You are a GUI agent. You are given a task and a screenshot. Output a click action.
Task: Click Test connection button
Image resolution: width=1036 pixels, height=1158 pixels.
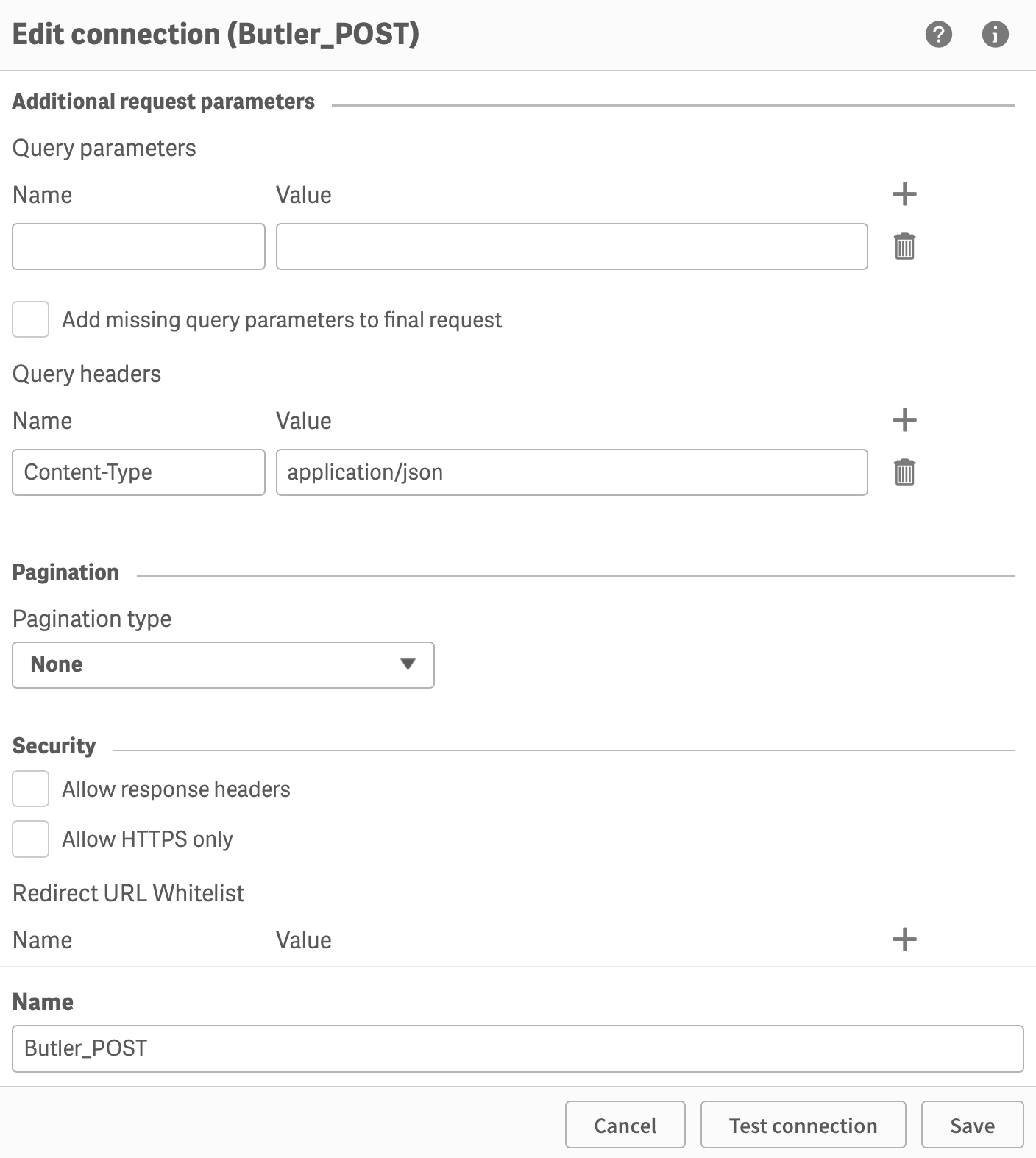(x=803, y=1125)
